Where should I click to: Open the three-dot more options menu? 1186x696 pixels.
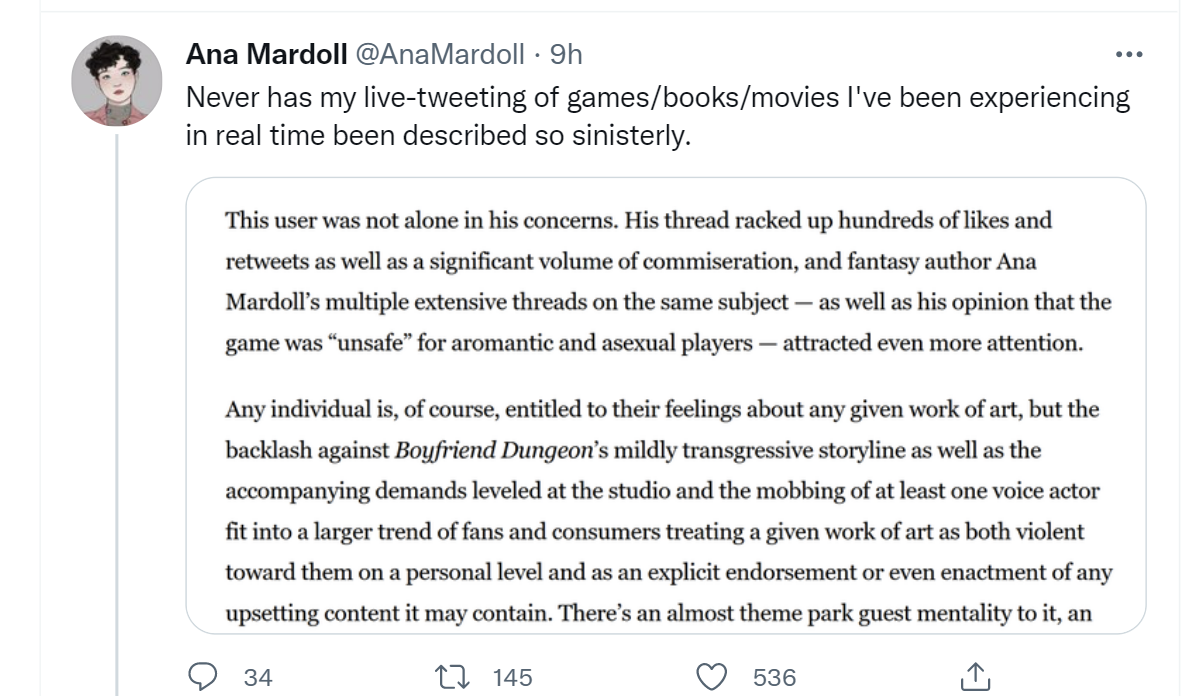point(1128,54)
